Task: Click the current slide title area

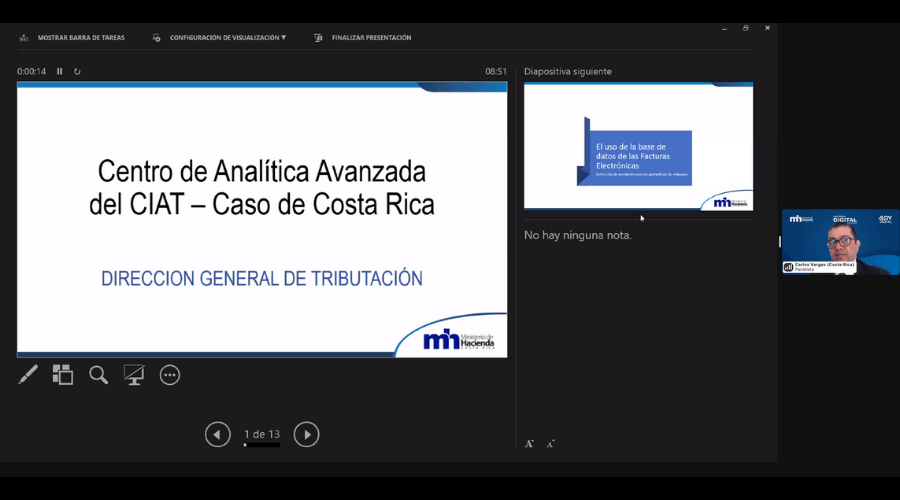Action: 262,188
